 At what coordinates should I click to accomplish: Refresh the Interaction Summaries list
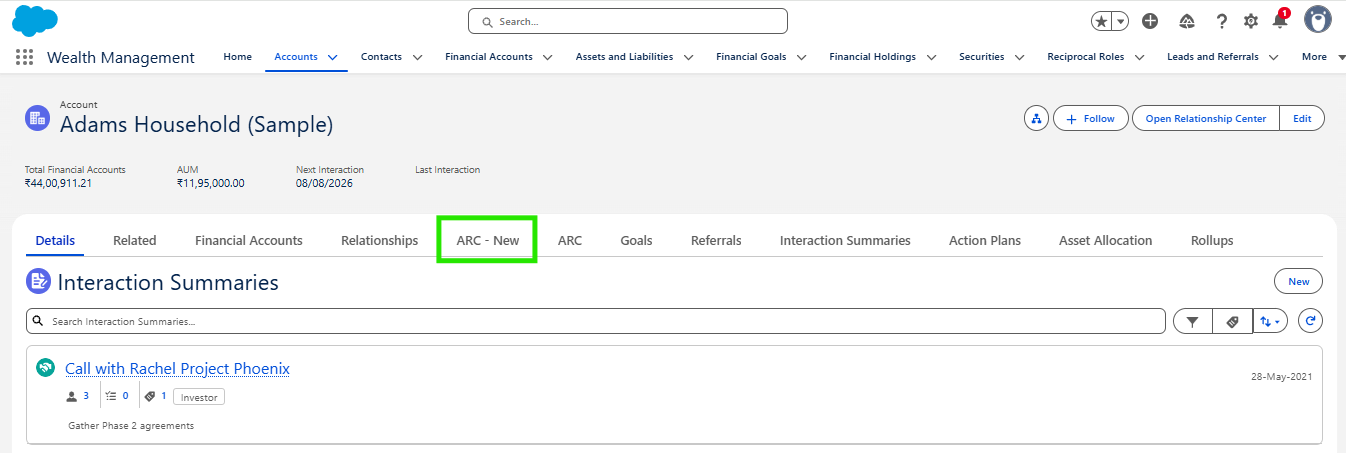(x=1310, y=321)
